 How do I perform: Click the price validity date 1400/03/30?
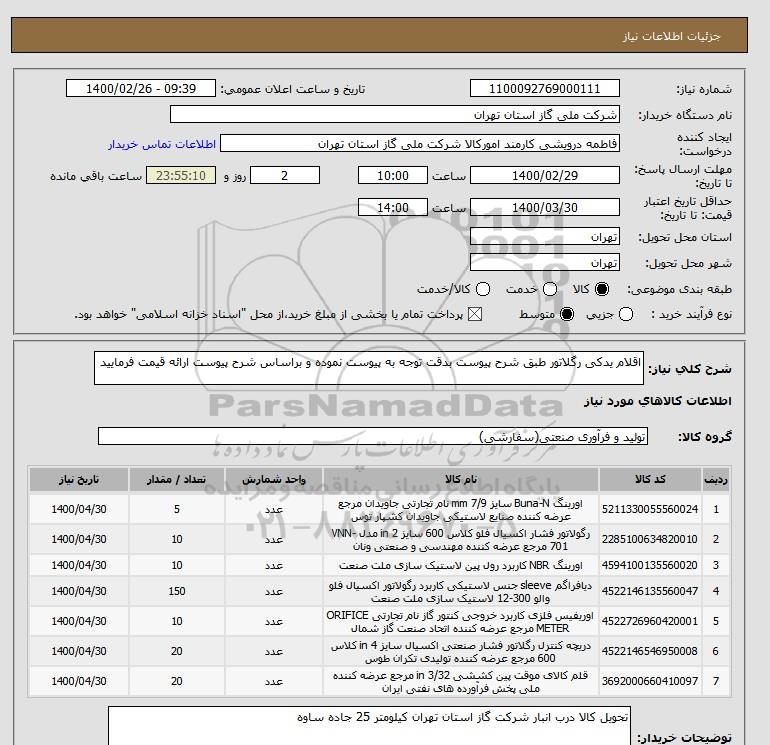pyautogui.click(x=545, y=207)
